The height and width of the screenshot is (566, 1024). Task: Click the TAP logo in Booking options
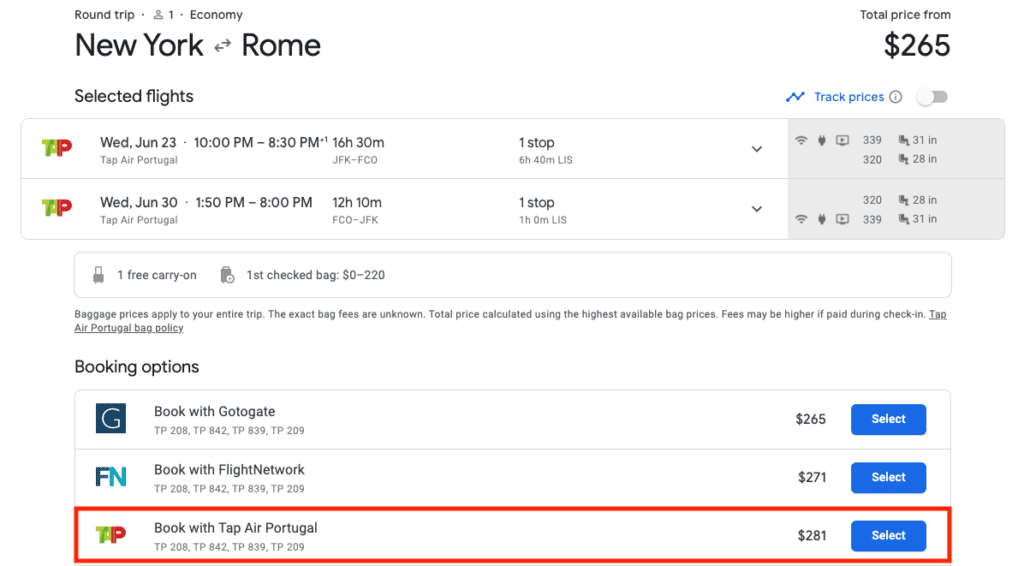click(x=110, y=535)
